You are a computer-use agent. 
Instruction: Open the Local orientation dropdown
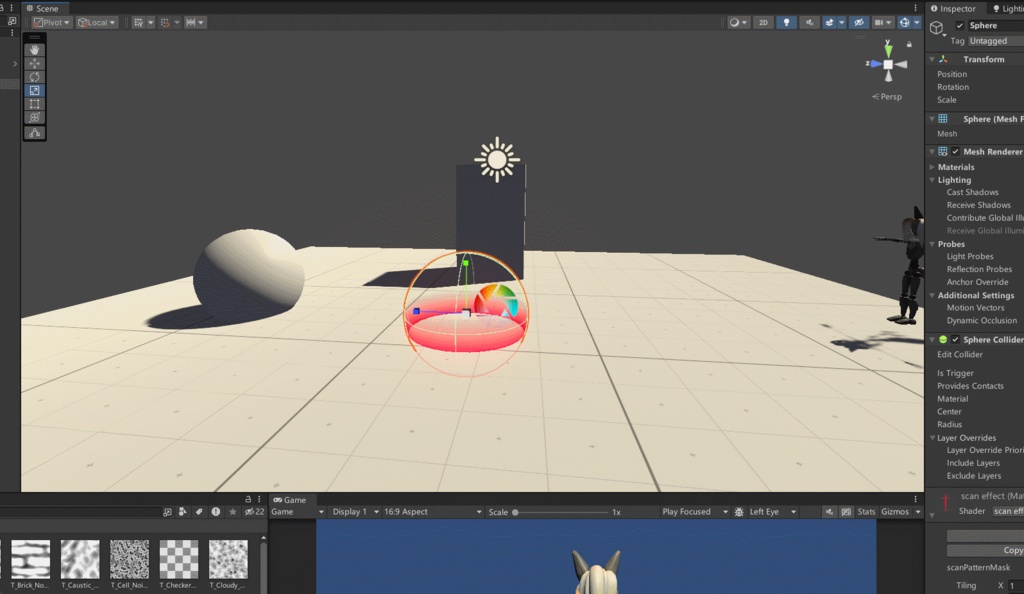click(x=95, y=22)
